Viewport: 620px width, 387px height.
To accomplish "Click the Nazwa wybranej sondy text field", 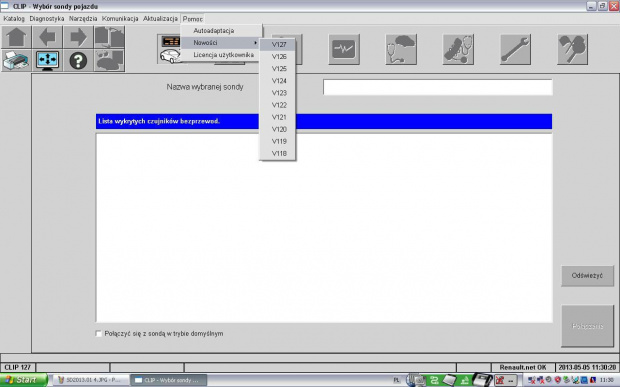I will 438,87.
